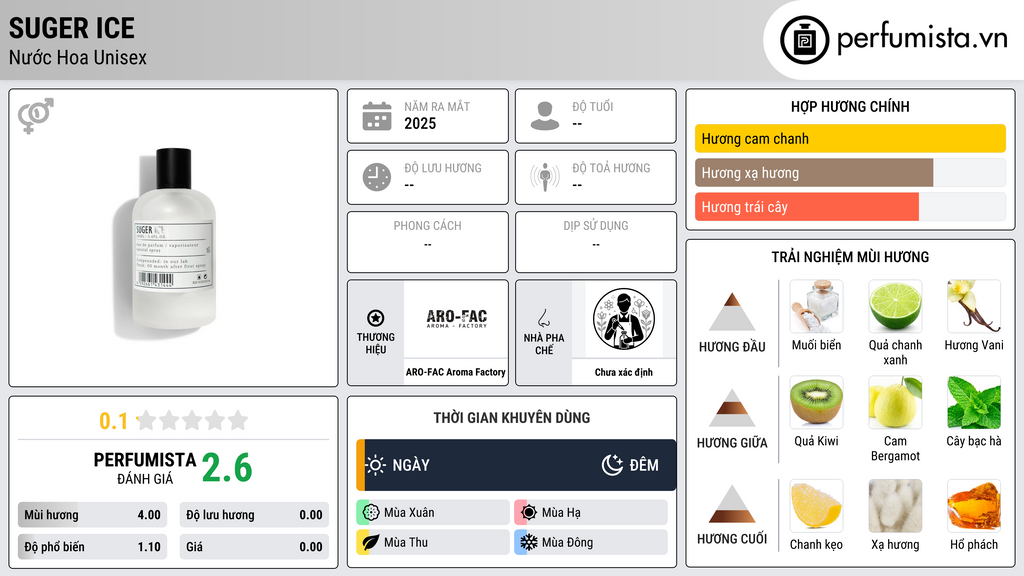The width and height of the screenshot is (1024, 576).
Task: Click the perfumista.vn perfume bottle logo icon
Action: click(x=804, y=40)
